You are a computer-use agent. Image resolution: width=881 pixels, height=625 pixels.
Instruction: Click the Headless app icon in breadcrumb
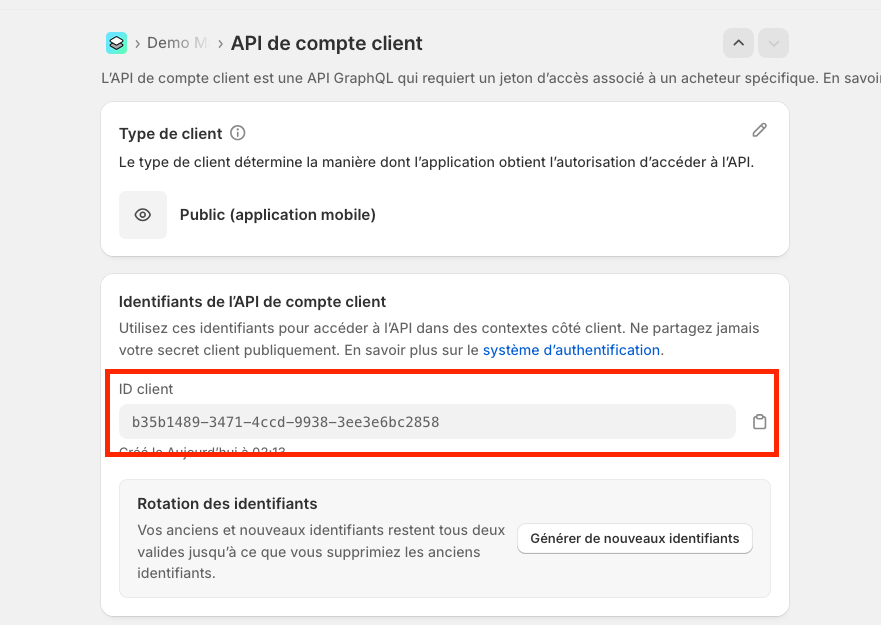pyautogui.click(x=117, y=43)
